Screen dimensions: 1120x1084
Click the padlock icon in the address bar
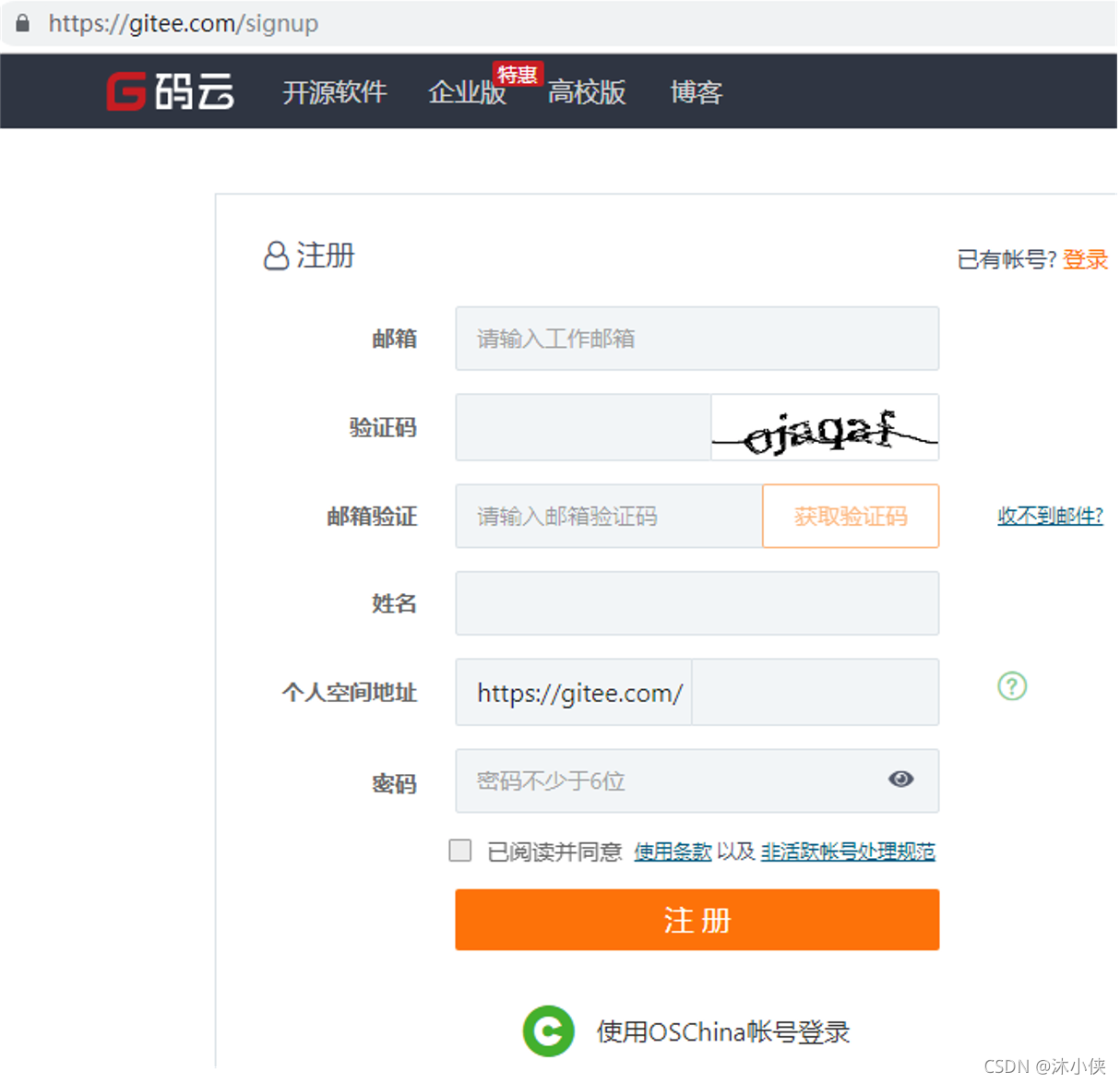[20, 23]
